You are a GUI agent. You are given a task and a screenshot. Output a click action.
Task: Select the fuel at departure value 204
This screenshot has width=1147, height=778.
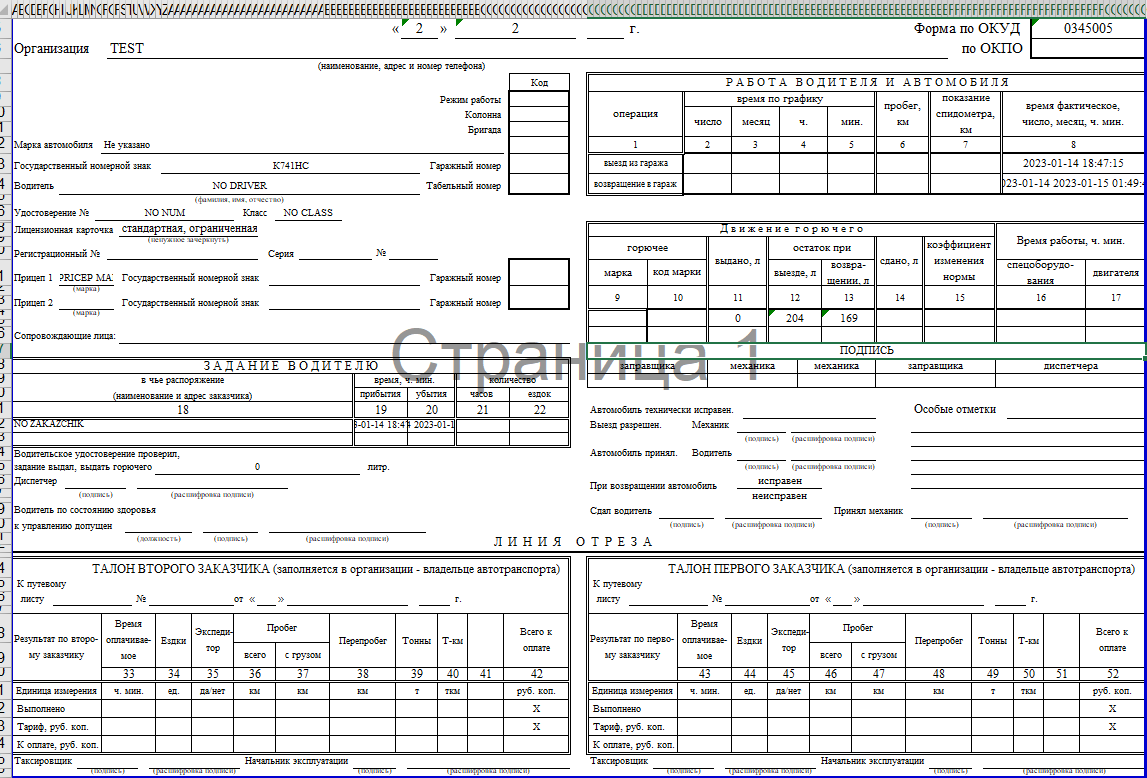(x=795, y=318)
